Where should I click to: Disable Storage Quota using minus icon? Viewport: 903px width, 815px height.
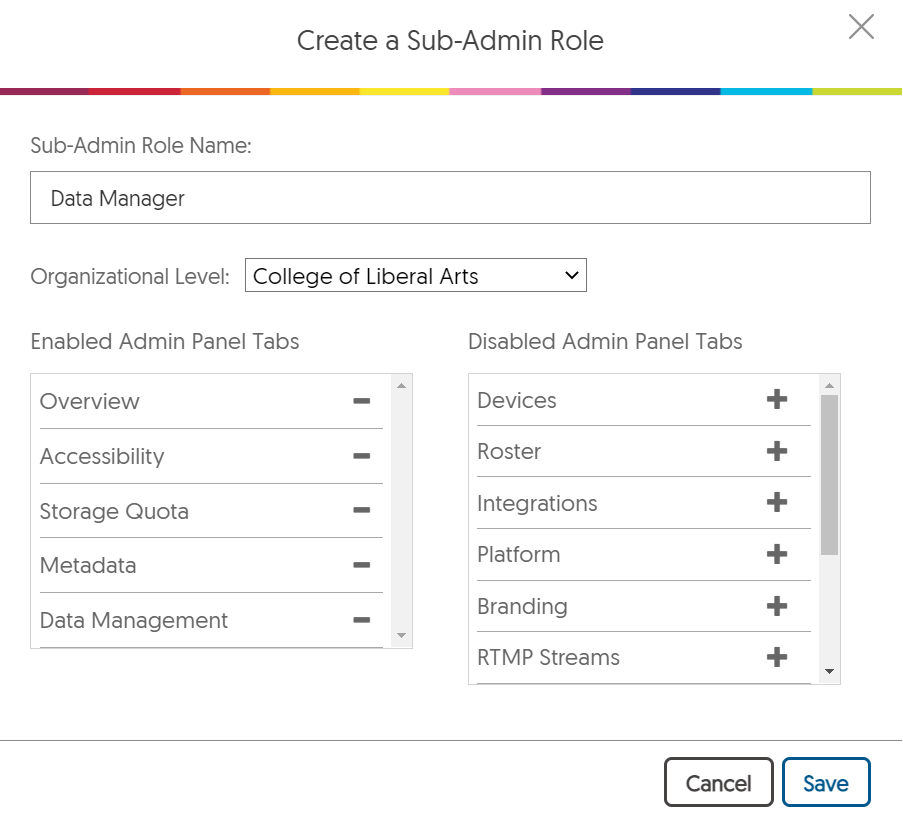pos(361,511)
